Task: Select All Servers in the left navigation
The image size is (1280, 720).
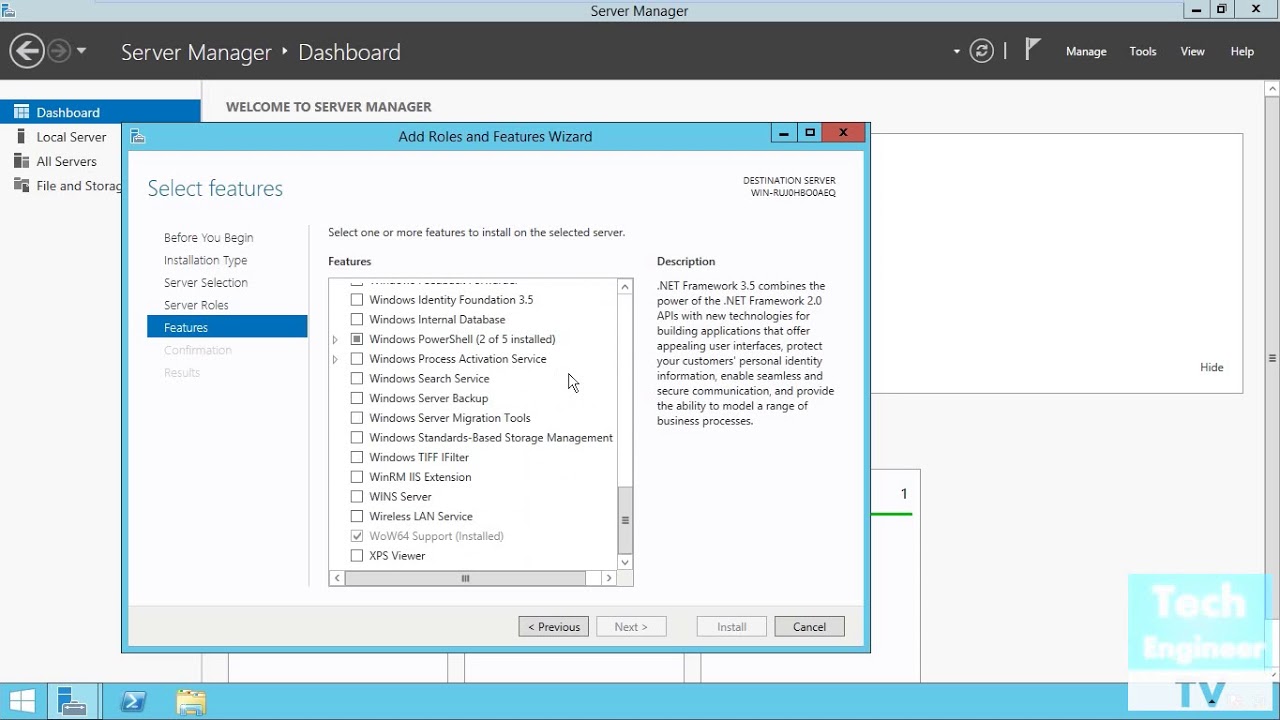Action: click(x=66, y=161)
